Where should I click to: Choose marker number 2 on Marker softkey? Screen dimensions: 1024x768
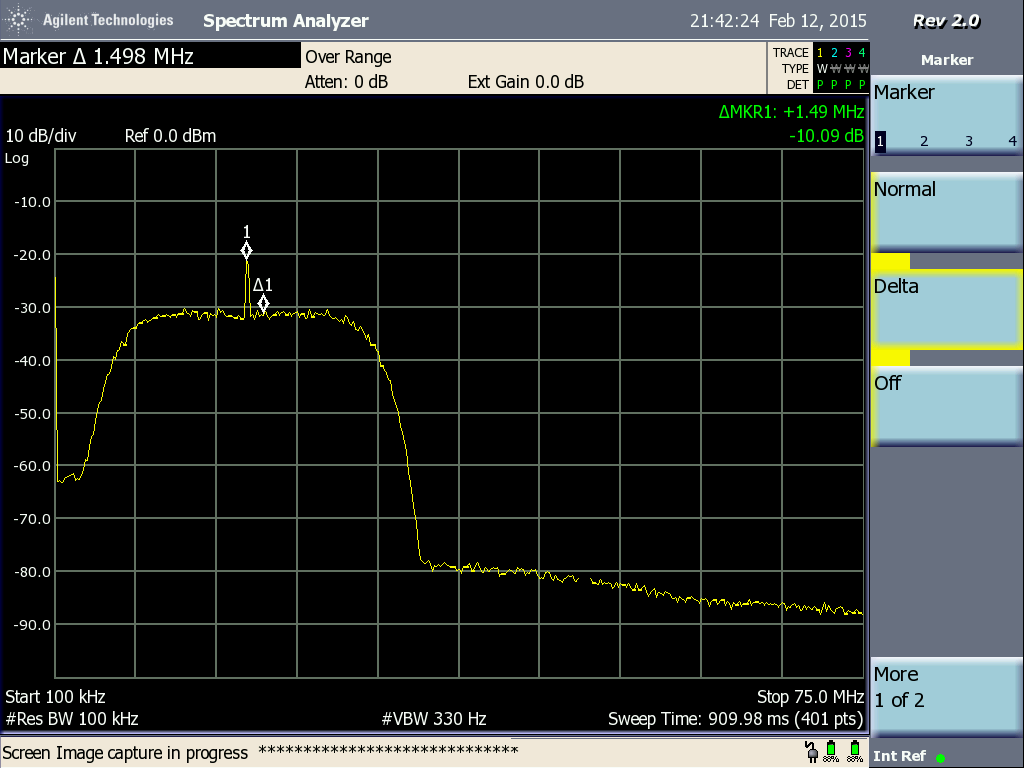point(924,141)
